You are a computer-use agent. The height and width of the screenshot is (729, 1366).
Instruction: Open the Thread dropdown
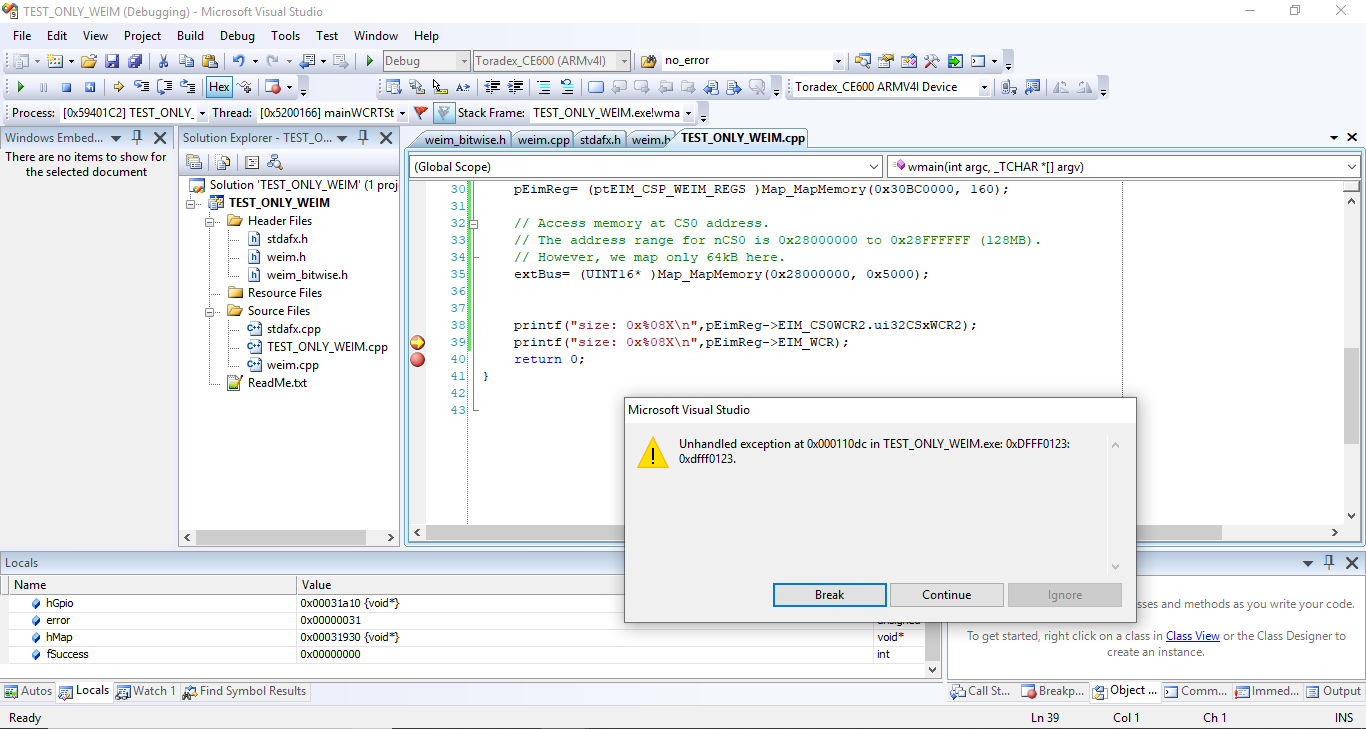coord(402,113)
